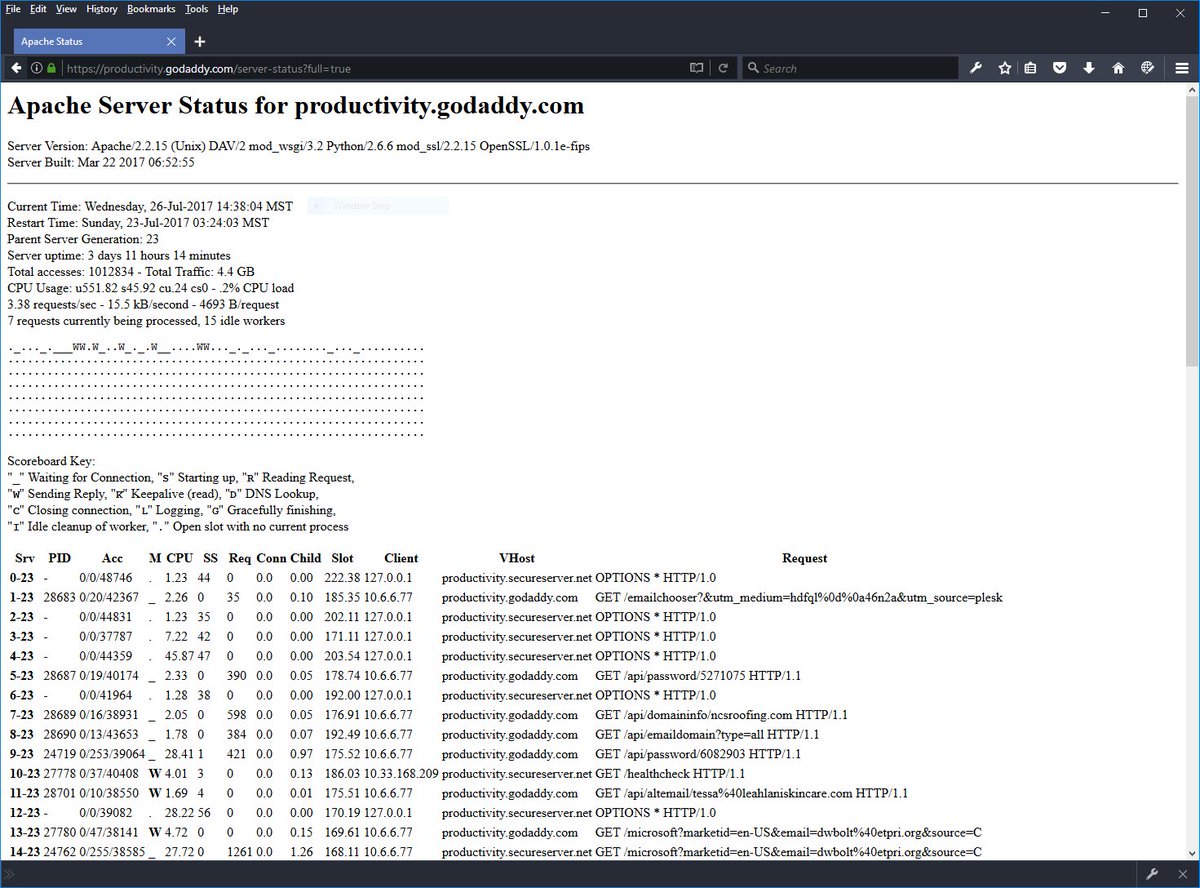Click the Restart Time line
Image resolution: width=1200 pixels, height=888 pixels.
(138, 223)
